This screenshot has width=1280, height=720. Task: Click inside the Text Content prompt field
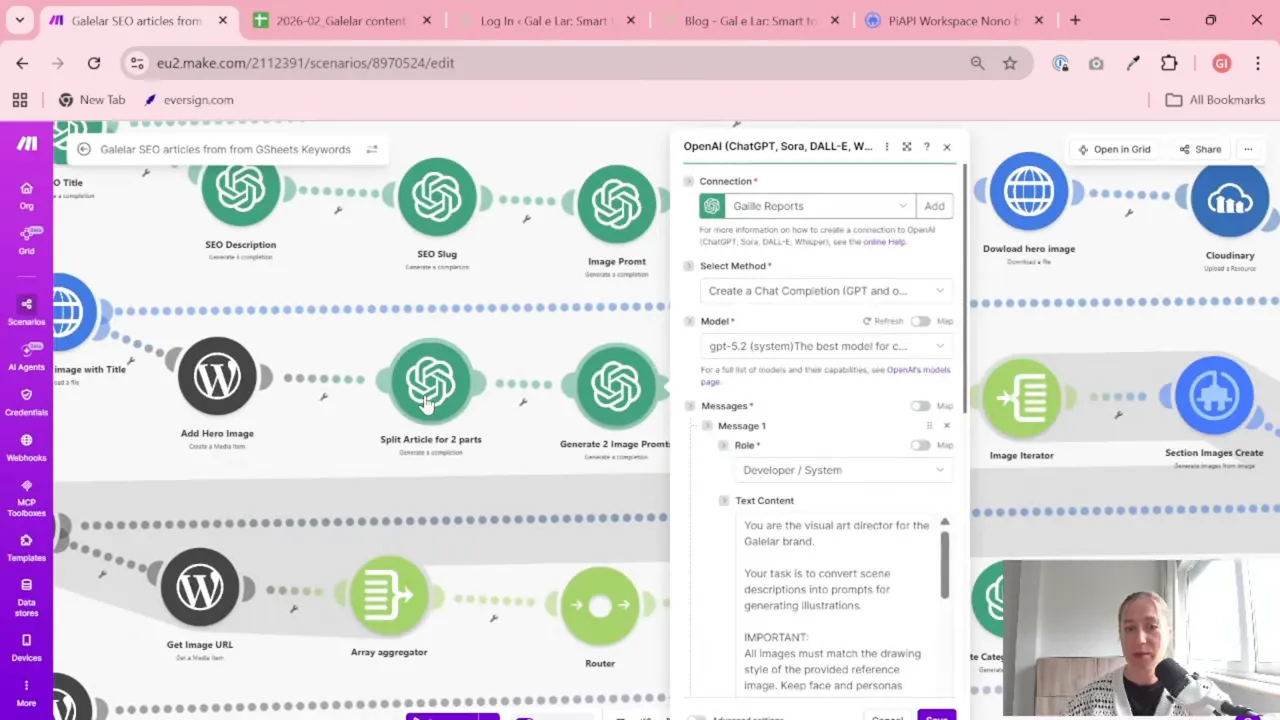pyautogui.click(x=837, y=605)
